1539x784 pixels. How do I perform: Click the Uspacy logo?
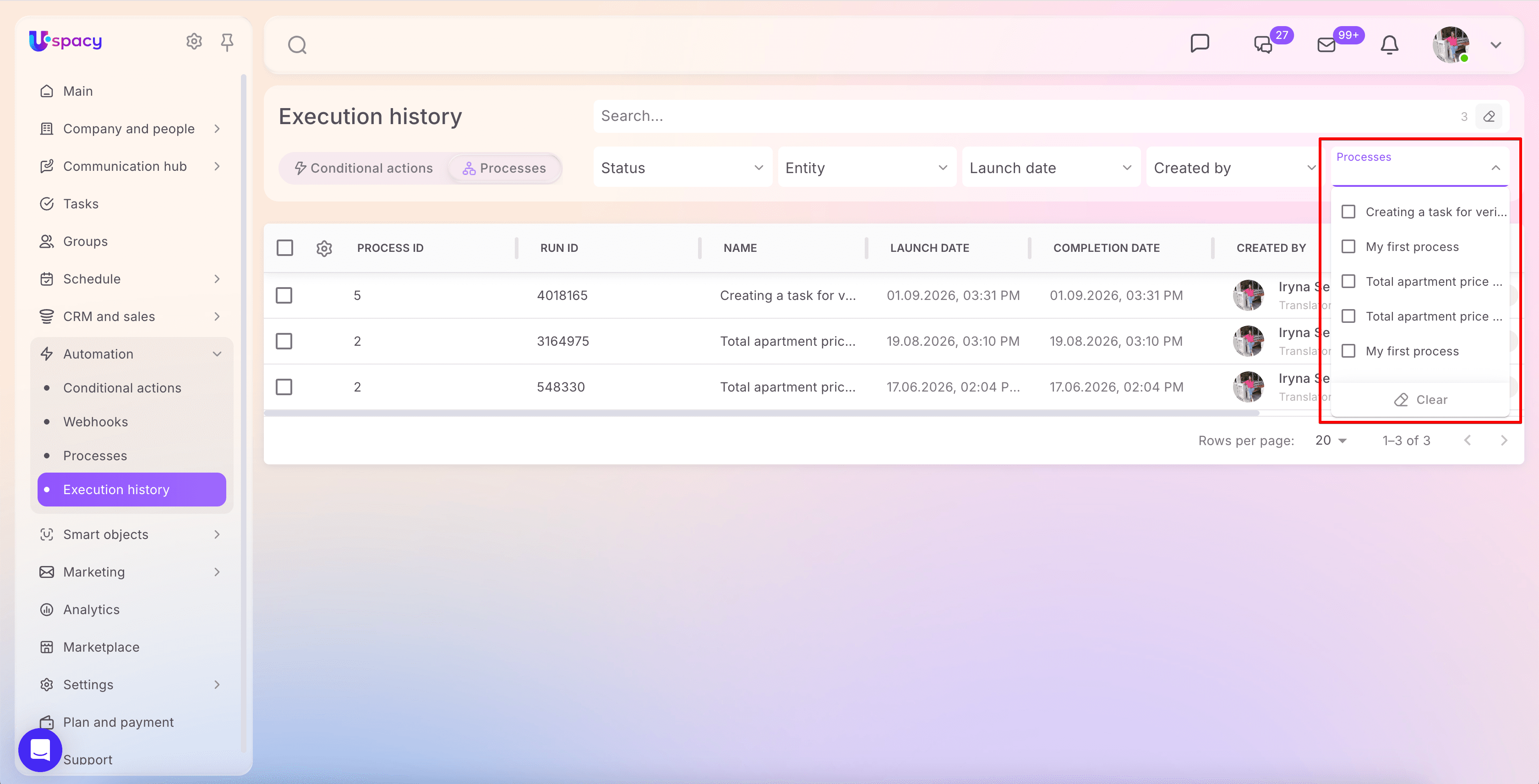point(65,41)
